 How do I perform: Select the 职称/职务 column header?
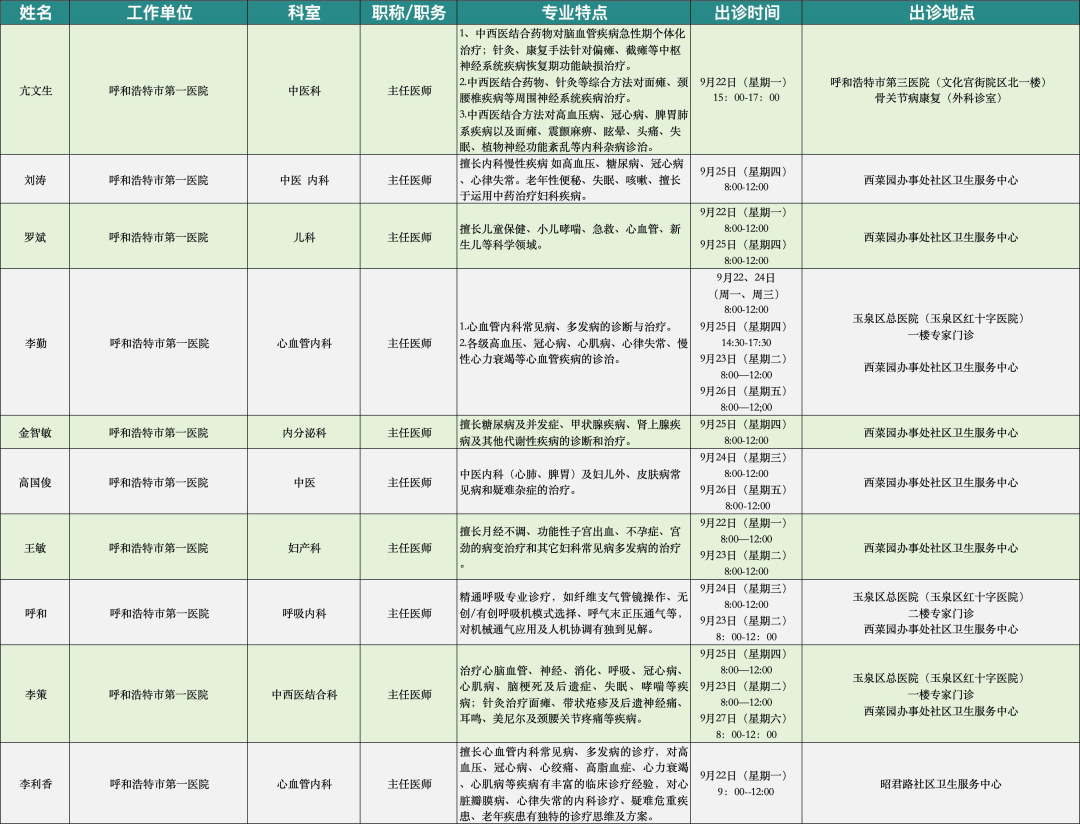(x=409, y=13)
